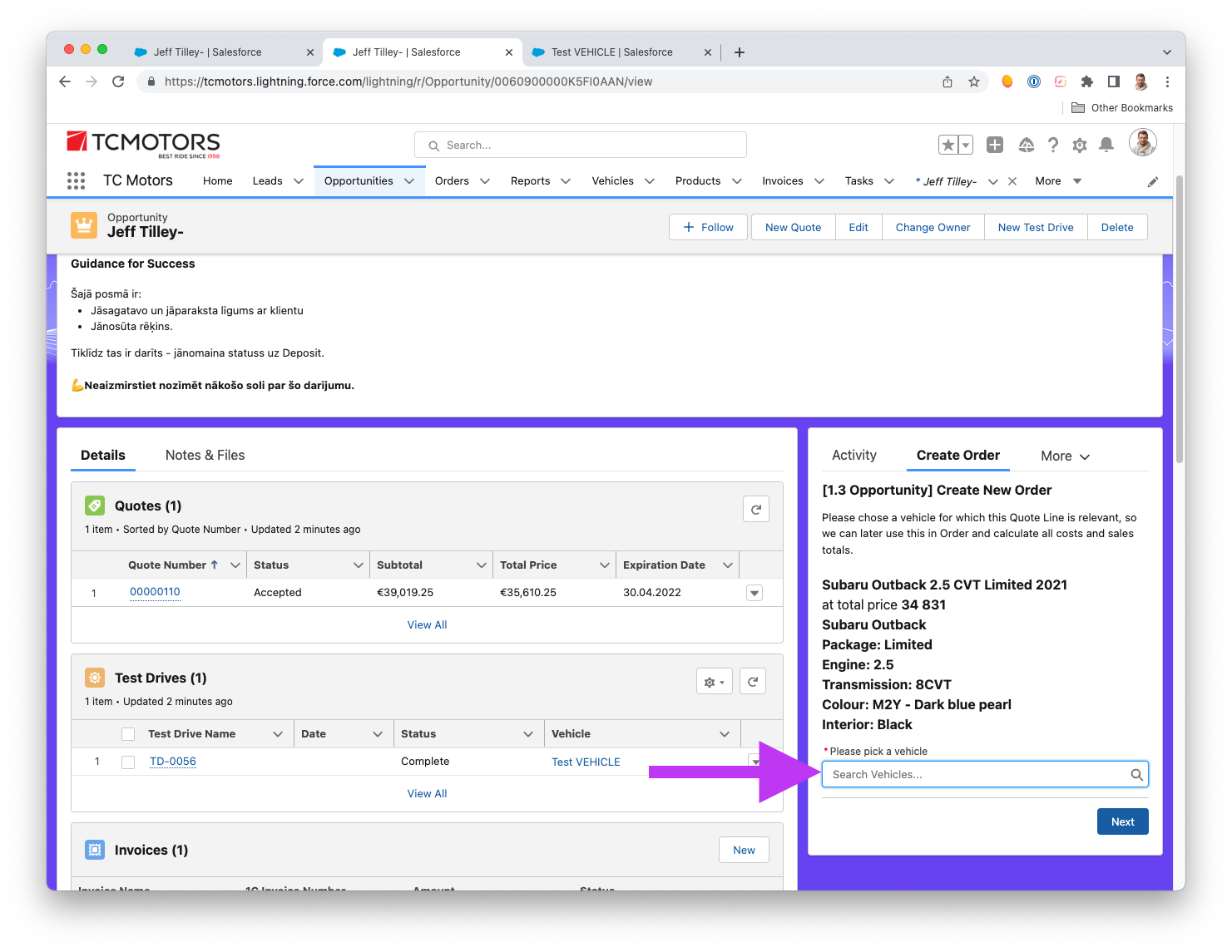This screenshot has height=952, width=1232.
Task: Refresh the Test Drives related list
Action: (753, 682)
